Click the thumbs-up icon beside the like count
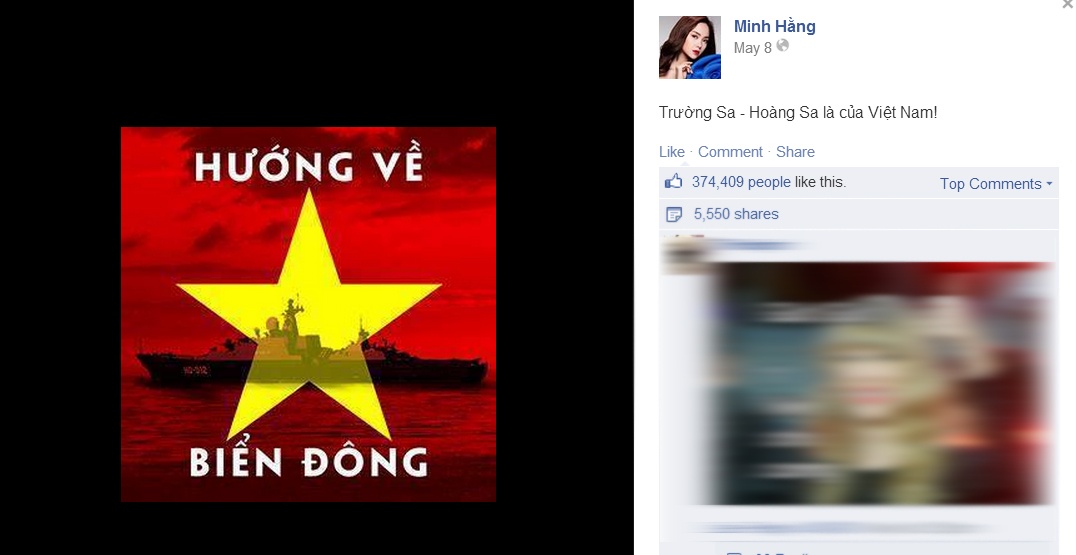This screenshot has width=1076, height=555. click(673, 182)
